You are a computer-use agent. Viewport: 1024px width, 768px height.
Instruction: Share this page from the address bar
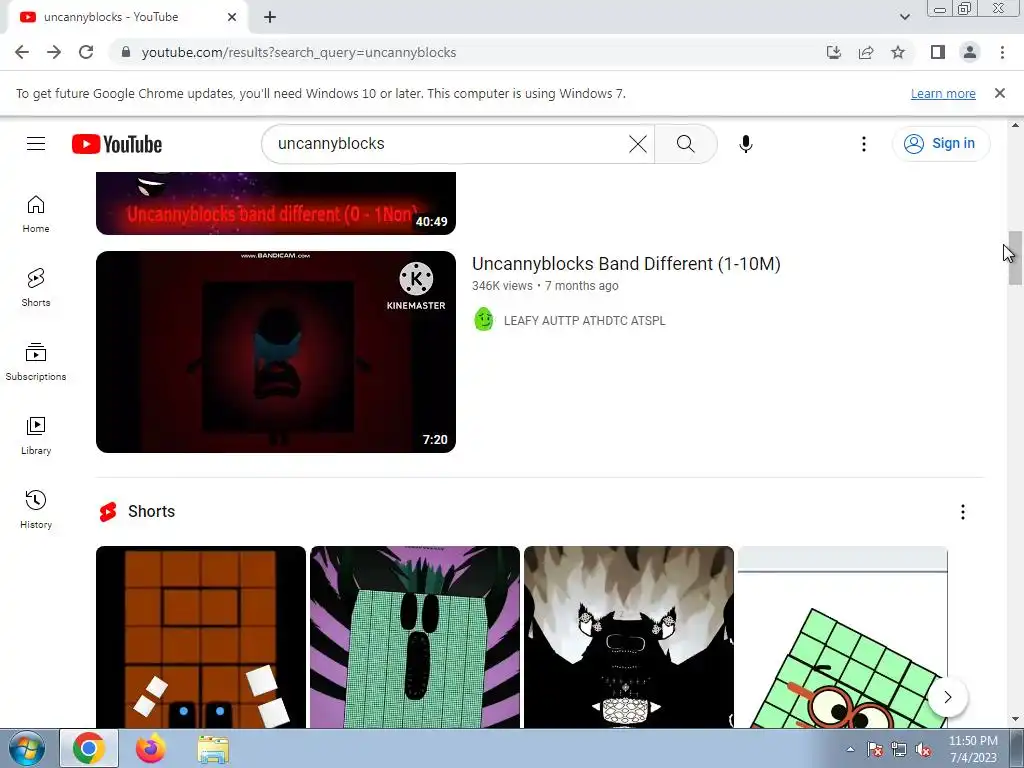pos(866,52)
